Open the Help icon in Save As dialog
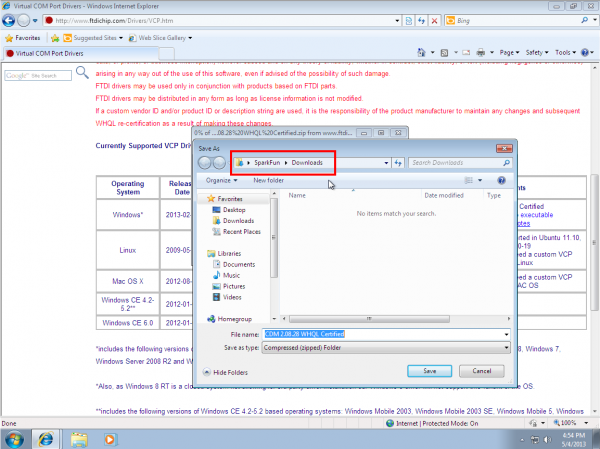The image size is (600, 449). (501, 180)
